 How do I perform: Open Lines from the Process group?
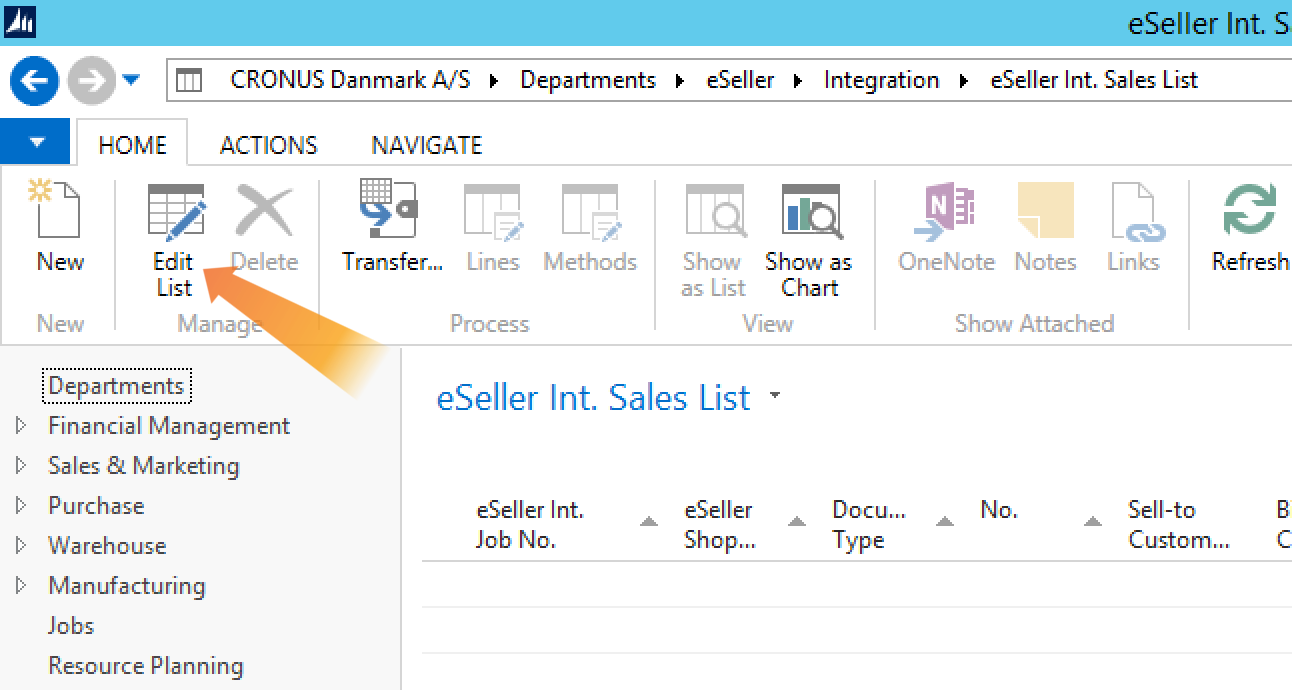pos(493,230)
